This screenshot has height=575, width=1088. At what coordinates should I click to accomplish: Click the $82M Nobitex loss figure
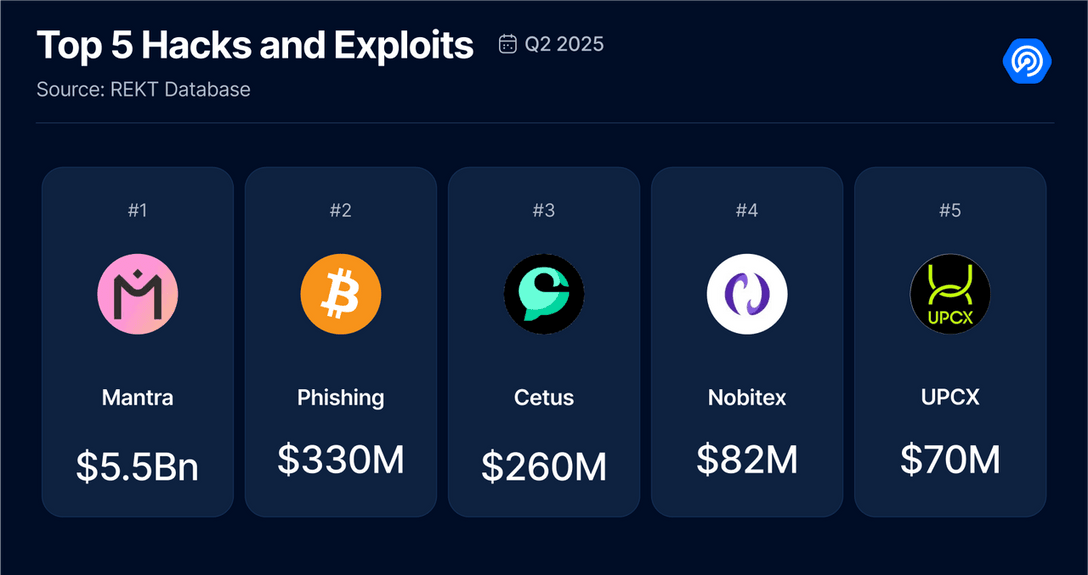point(747,459)
